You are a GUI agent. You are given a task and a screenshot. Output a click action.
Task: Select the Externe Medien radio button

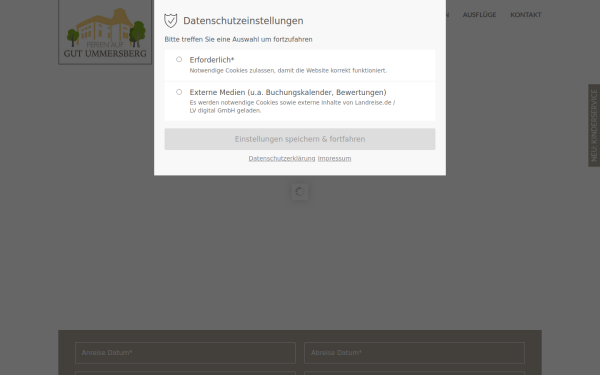point(179,92)
